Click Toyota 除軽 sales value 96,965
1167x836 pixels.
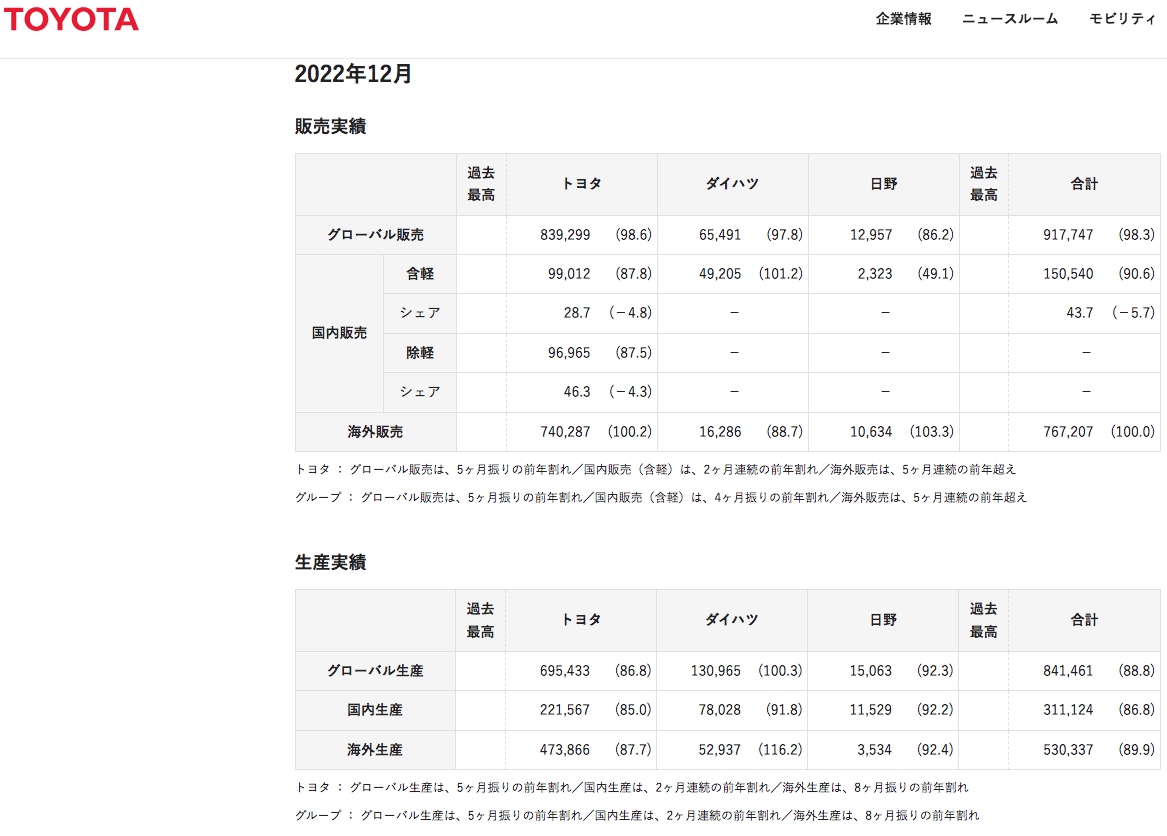click(569, 353)
